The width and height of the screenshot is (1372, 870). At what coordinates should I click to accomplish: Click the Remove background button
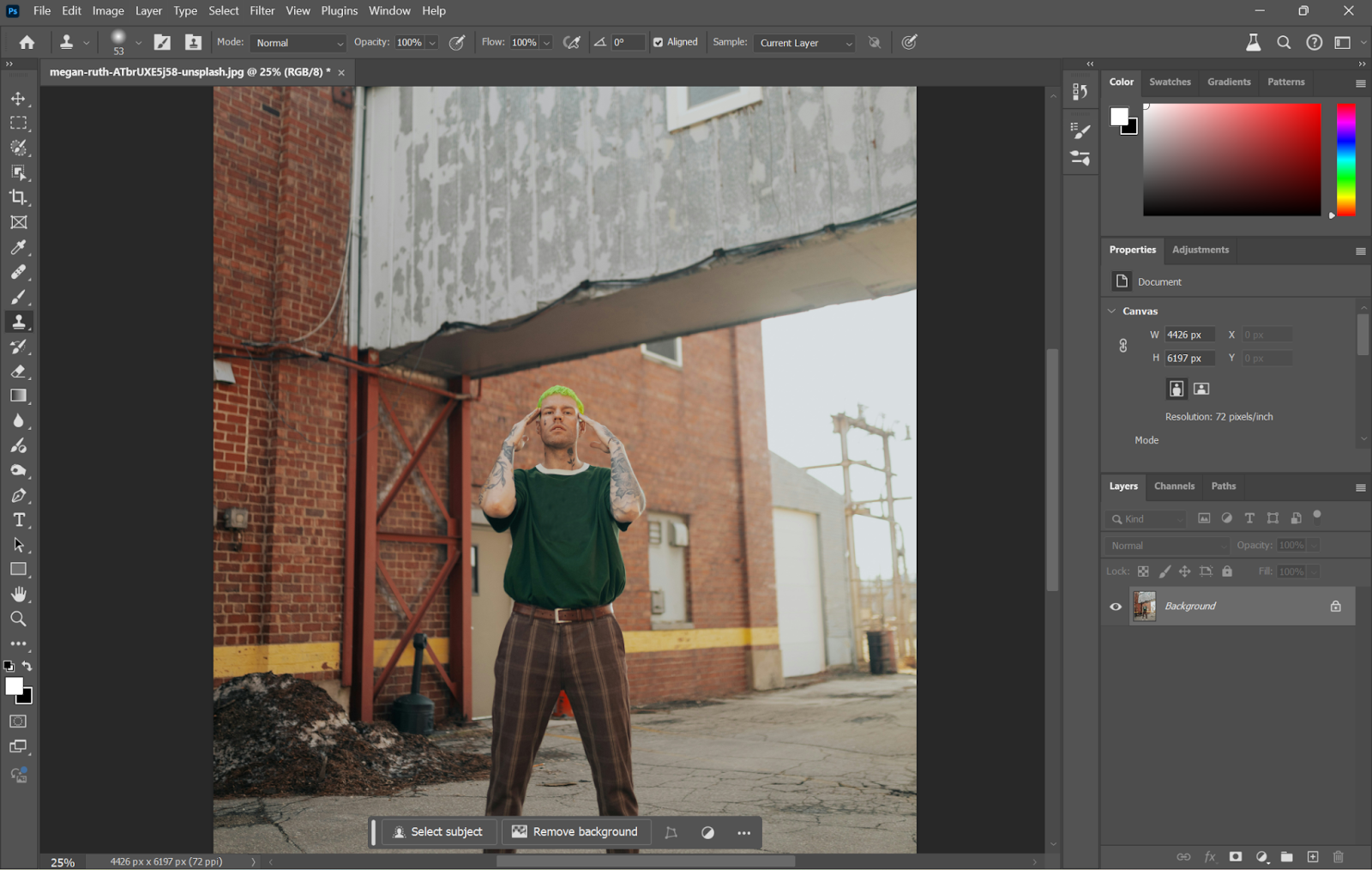(x=575, y=832)
